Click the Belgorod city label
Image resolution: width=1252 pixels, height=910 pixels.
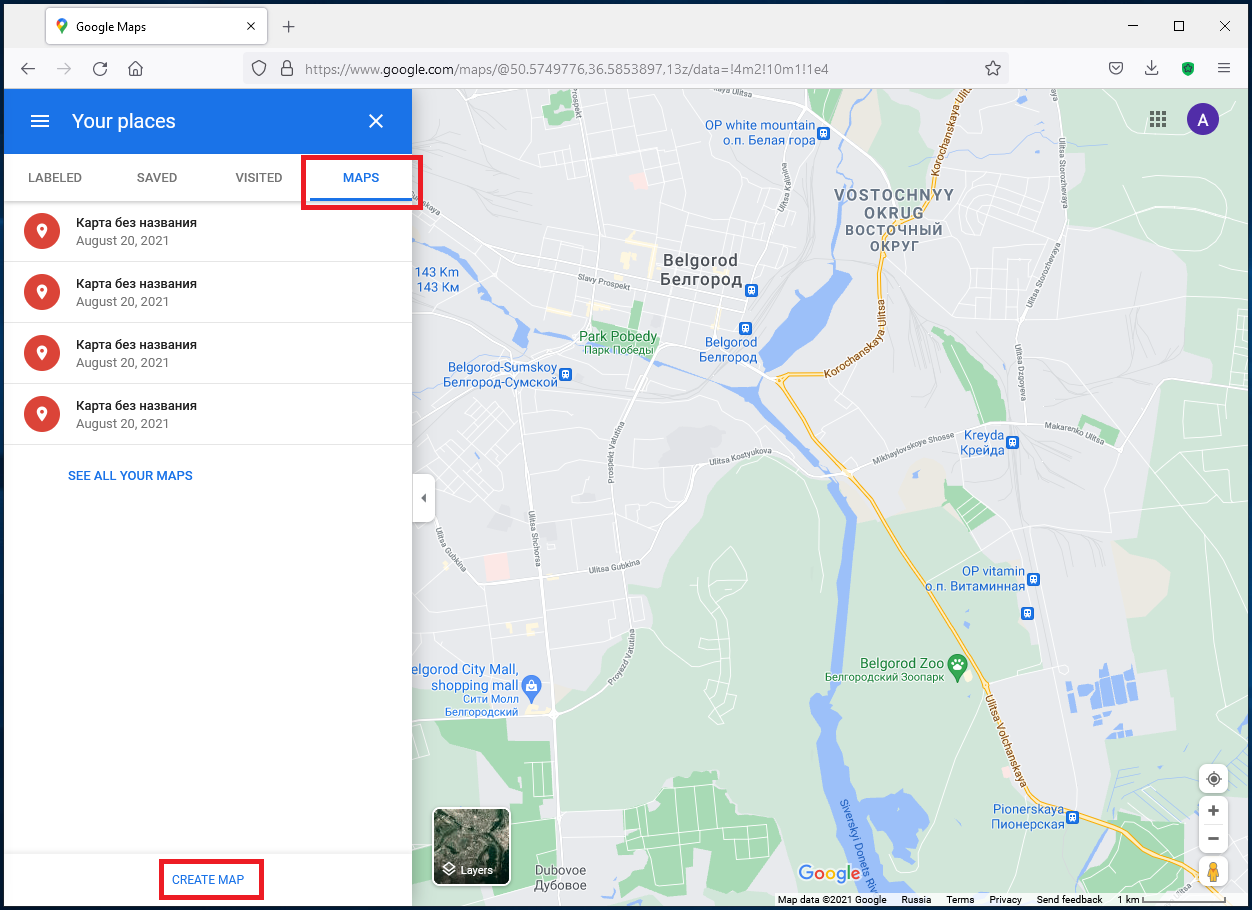click(701, 270)
